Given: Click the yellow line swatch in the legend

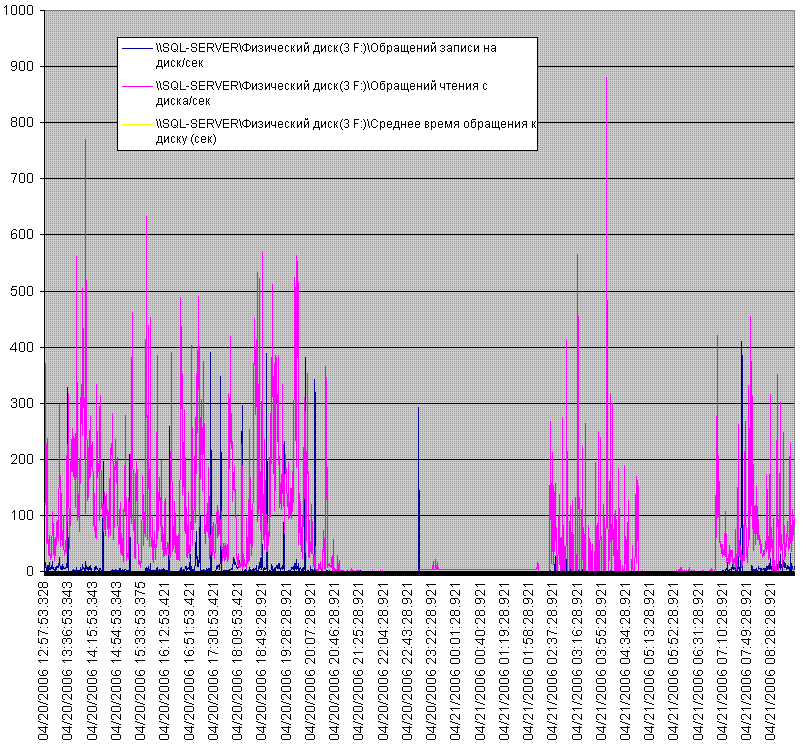Looking at the screenshot, I should 137,124.
